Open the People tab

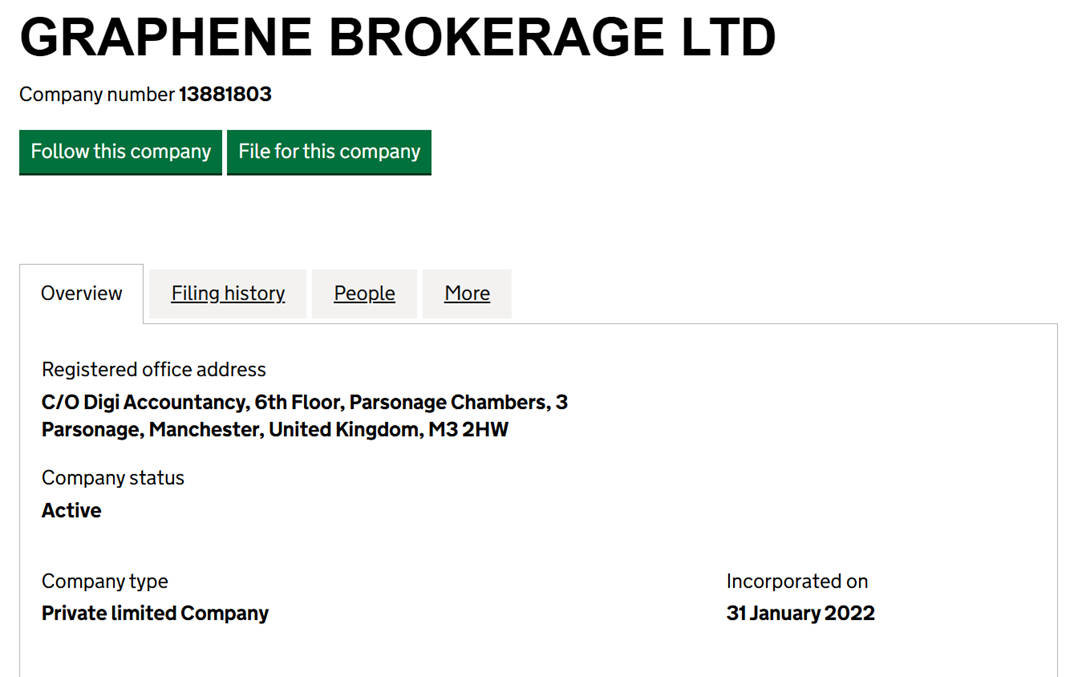(364, 293)
